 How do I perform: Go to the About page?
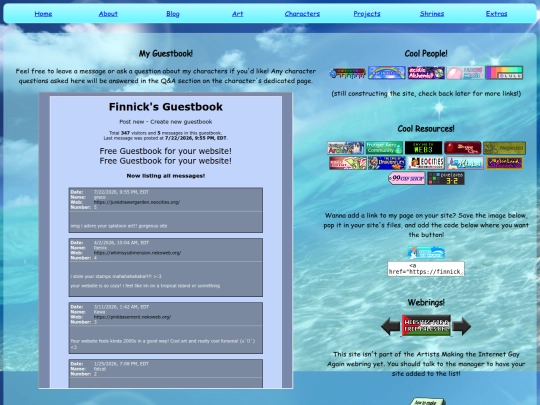[x=108, y=14]
